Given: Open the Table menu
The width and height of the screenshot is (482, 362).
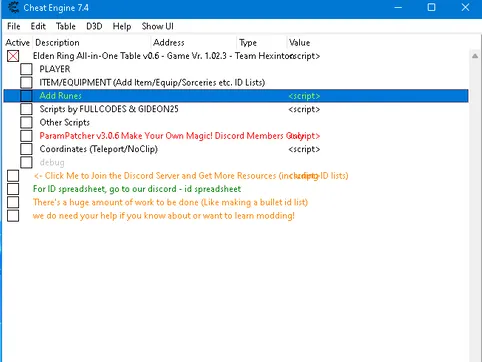Looking at the screenshot, I should [x=66, y=26].
